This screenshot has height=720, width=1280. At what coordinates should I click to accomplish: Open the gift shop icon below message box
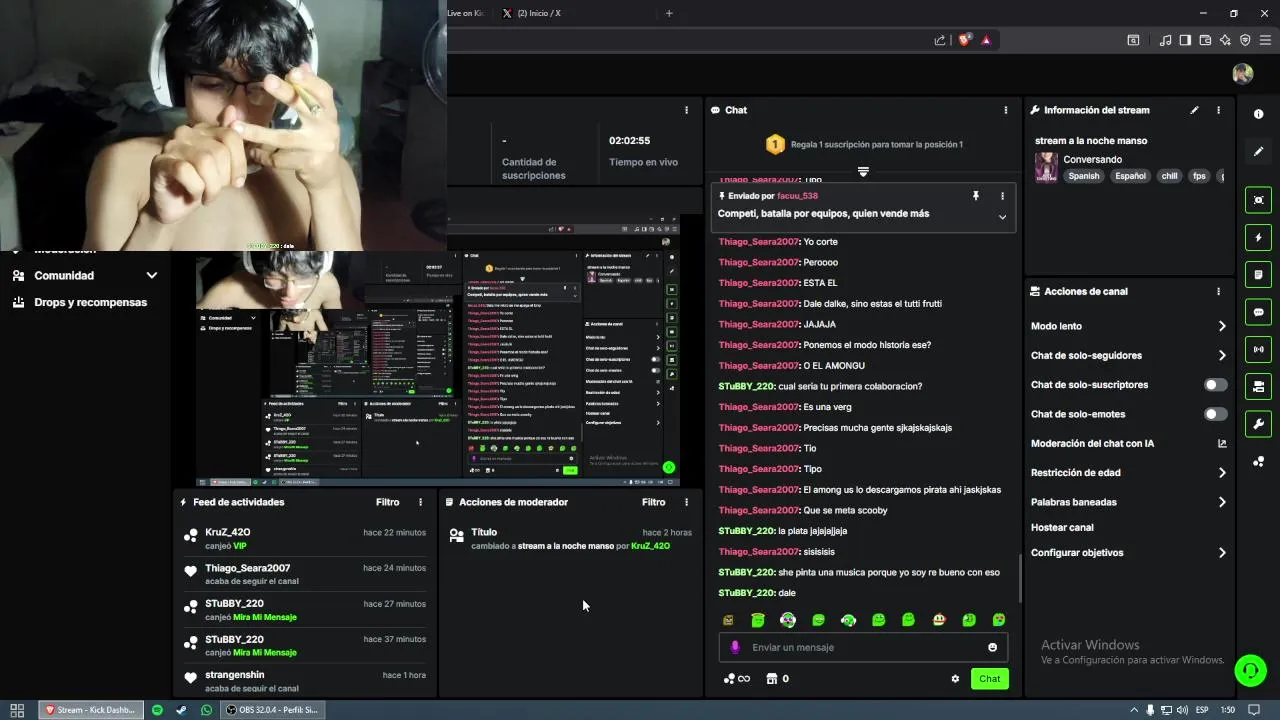[771, 679]
